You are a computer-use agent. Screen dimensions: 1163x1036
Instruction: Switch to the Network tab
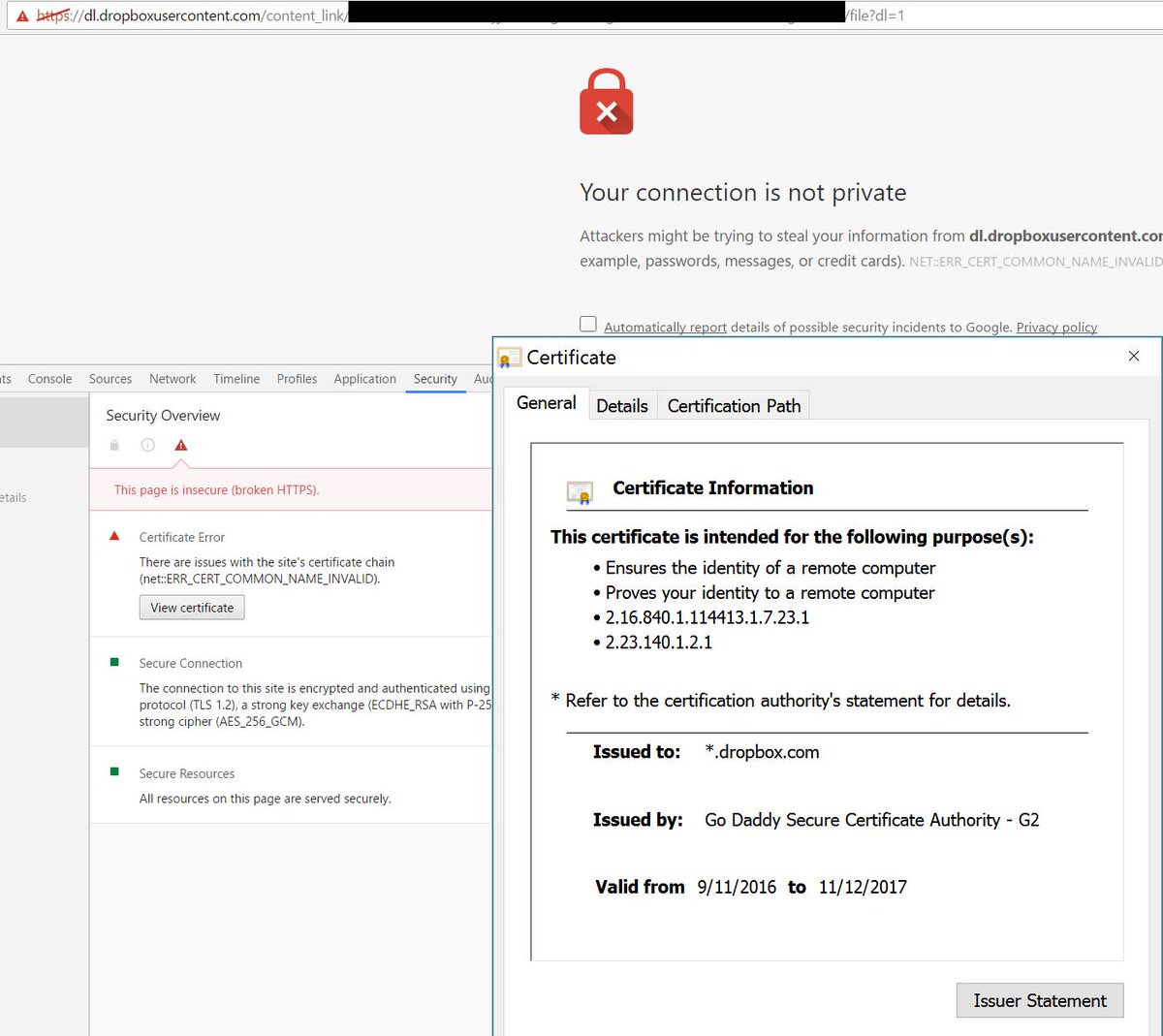[173, 379]
